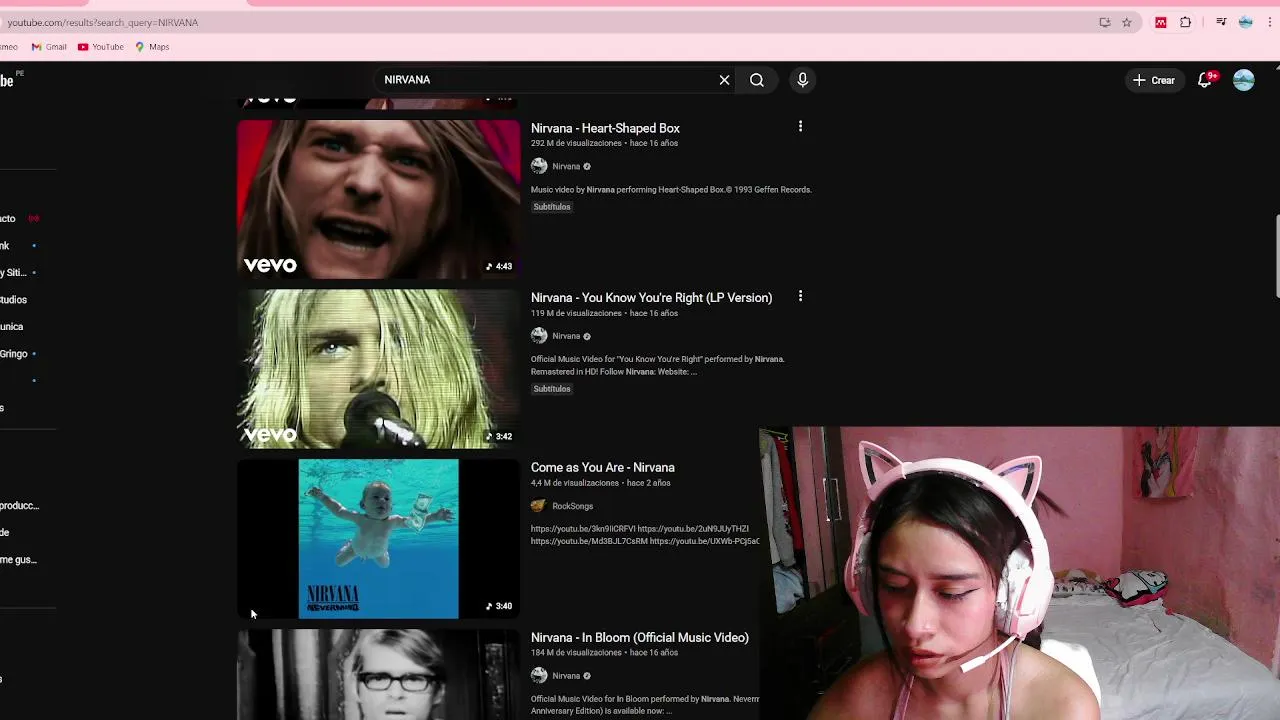1280x720 pixels.
Task: Open the RockSongs channel avatar
Action: point(539,506)
